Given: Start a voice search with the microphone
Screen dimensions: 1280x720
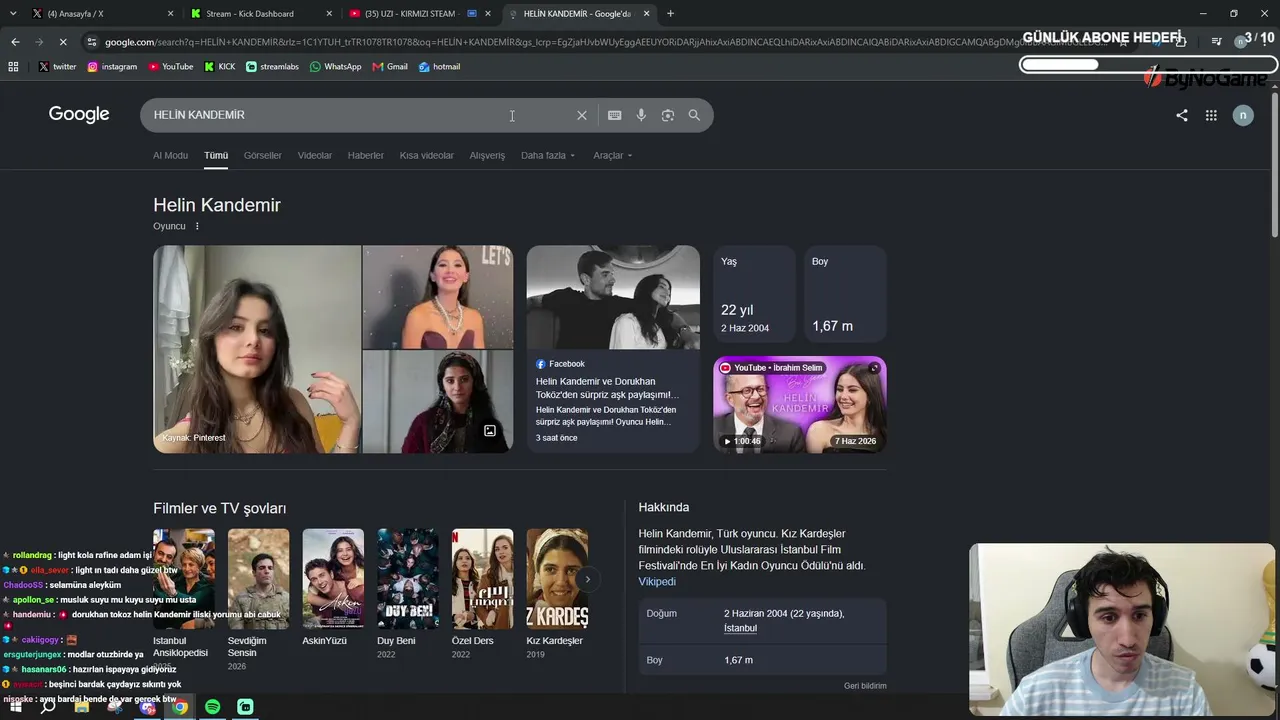Looking at the screenshot, I should (641, 115).
